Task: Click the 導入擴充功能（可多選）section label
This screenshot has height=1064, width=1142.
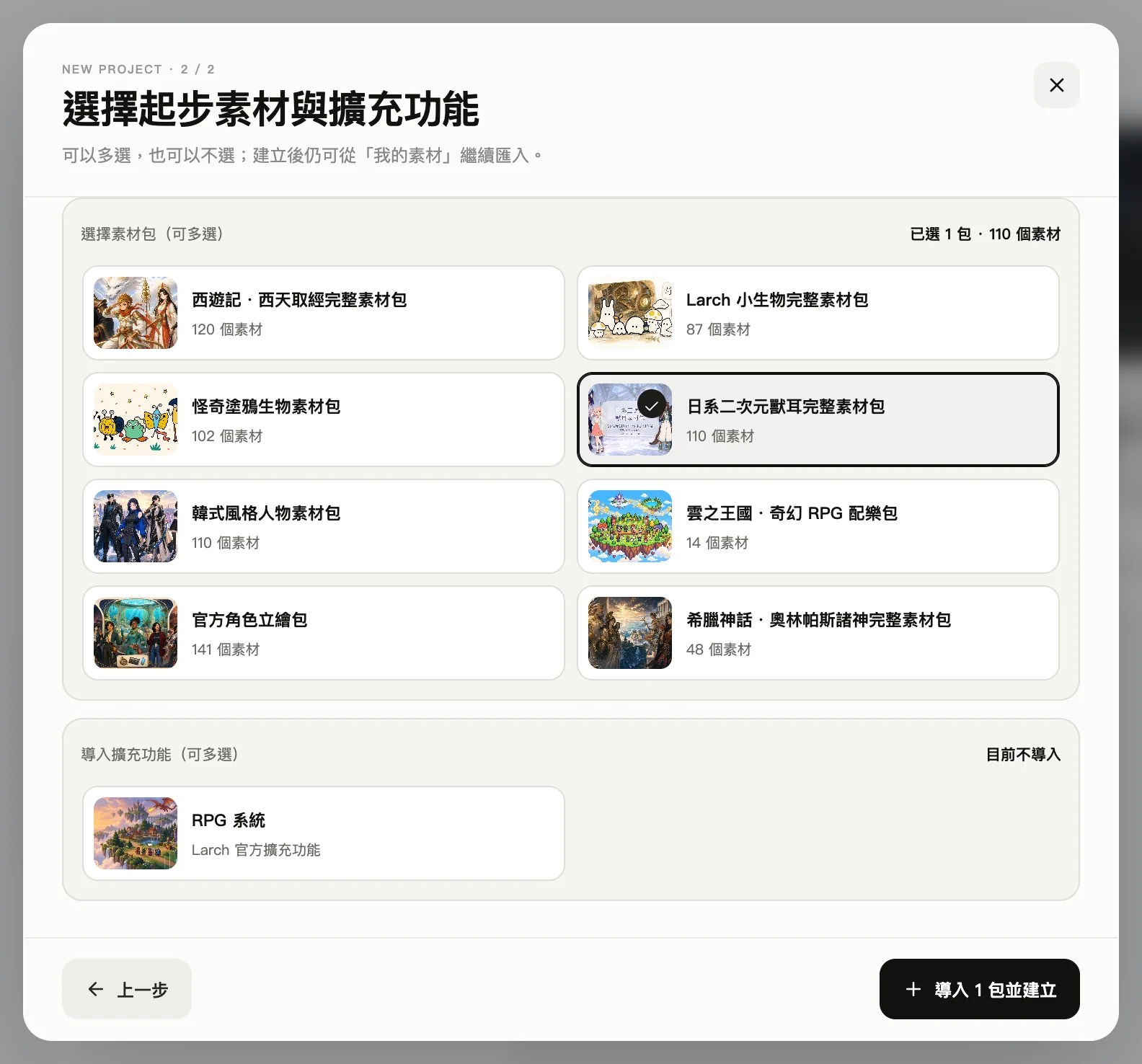Action: [159, 755]
